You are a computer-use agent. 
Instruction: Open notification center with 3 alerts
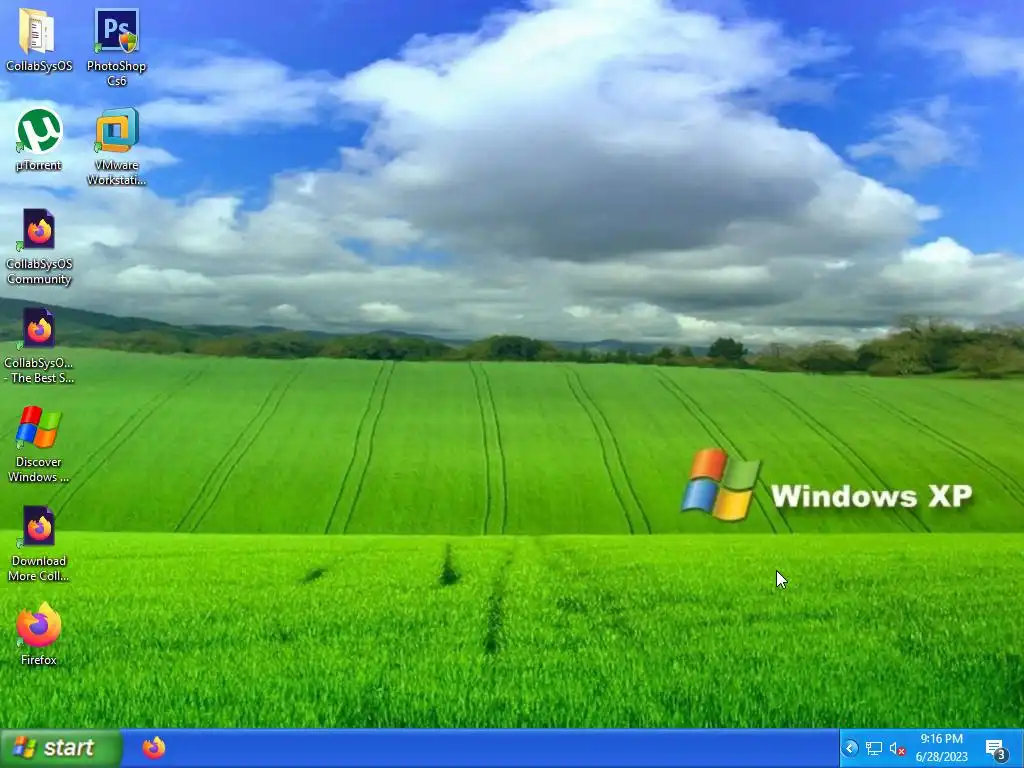click(997, 749)
